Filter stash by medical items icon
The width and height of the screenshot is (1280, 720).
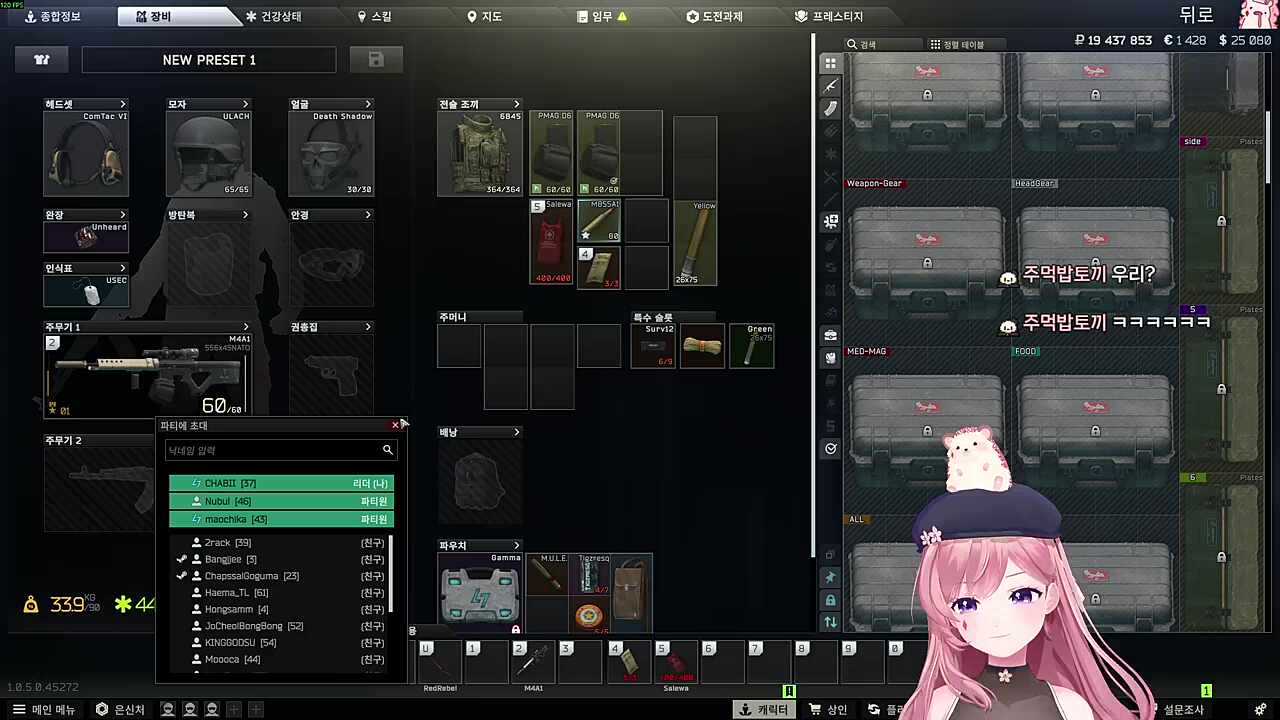point(830,222)
